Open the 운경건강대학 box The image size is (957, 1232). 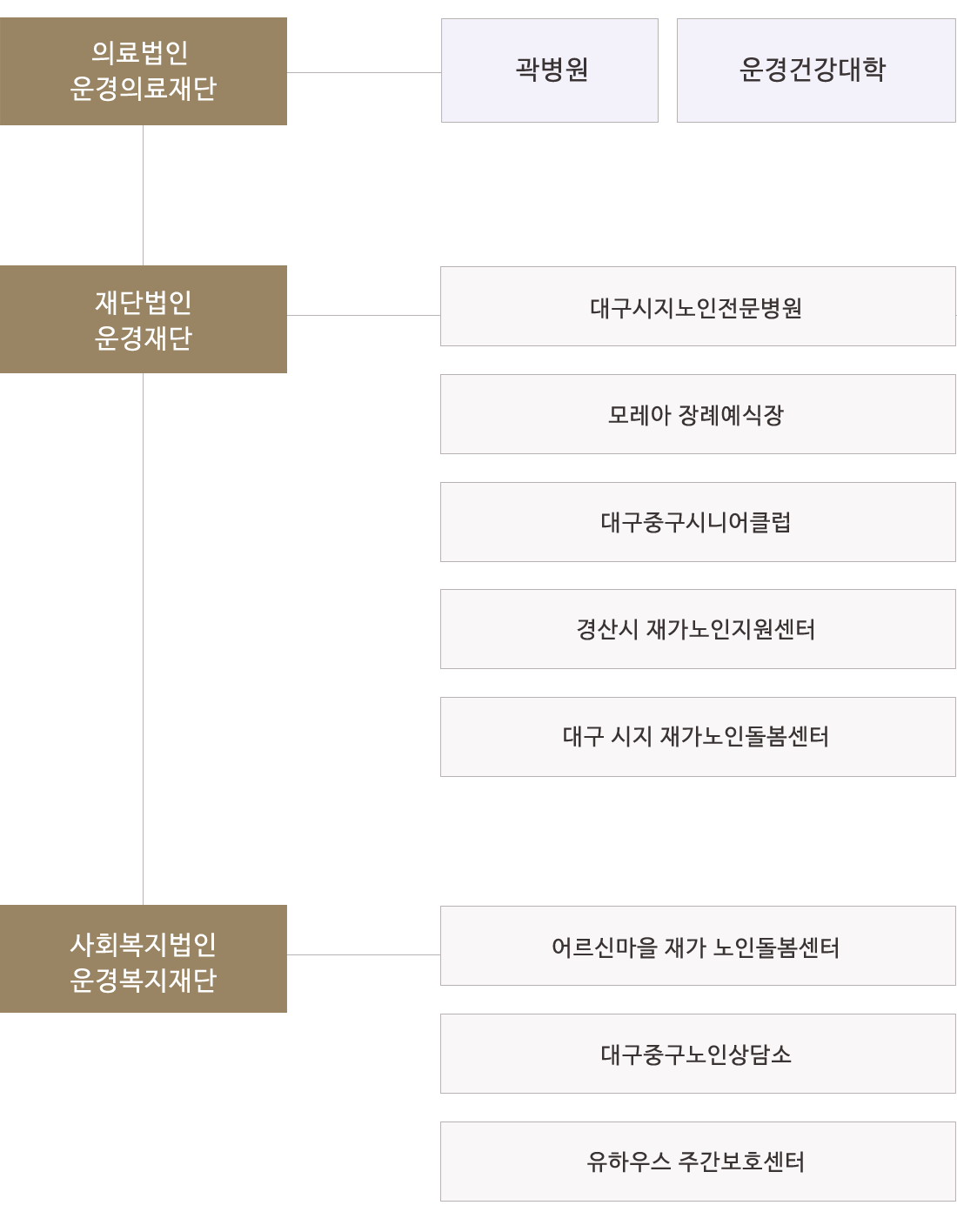coord(816,70)
